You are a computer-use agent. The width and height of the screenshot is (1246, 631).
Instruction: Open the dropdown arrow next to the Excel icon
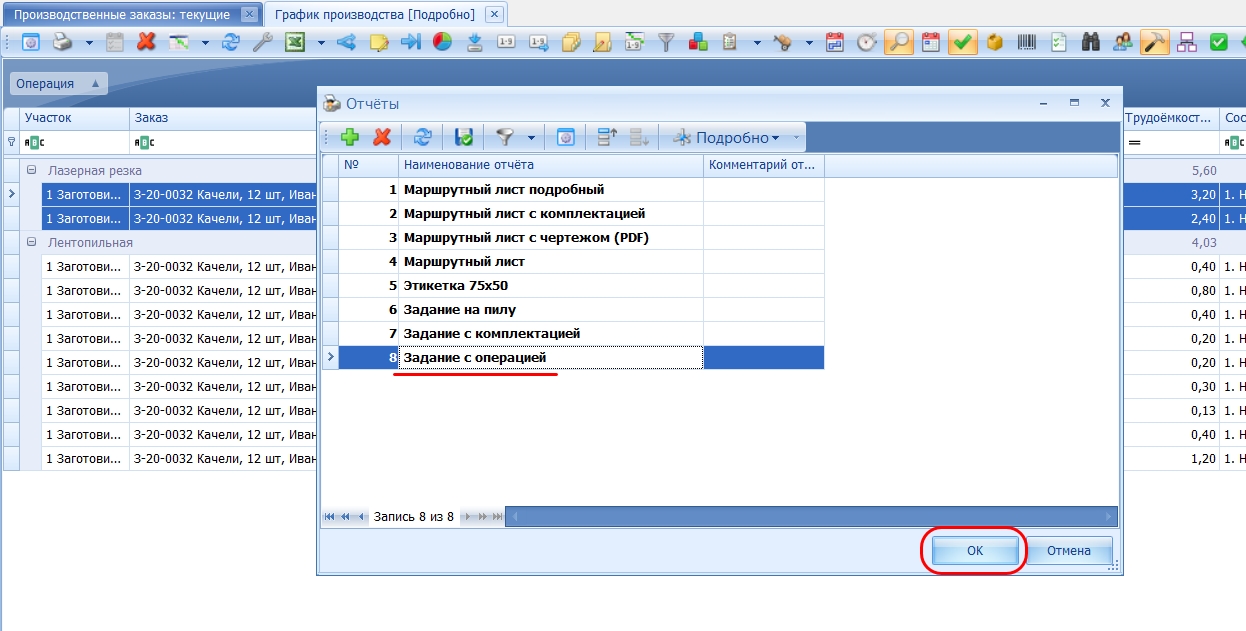click(321, 42)
